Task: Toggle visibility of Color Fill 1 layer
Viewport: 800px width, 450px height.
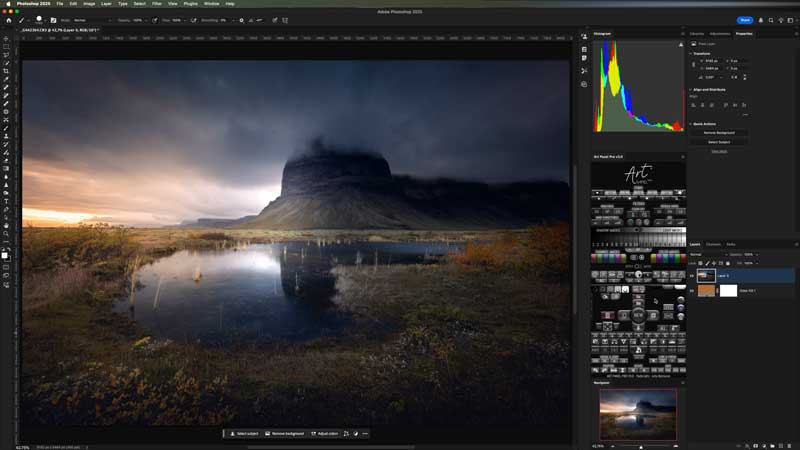Action: 692,290
